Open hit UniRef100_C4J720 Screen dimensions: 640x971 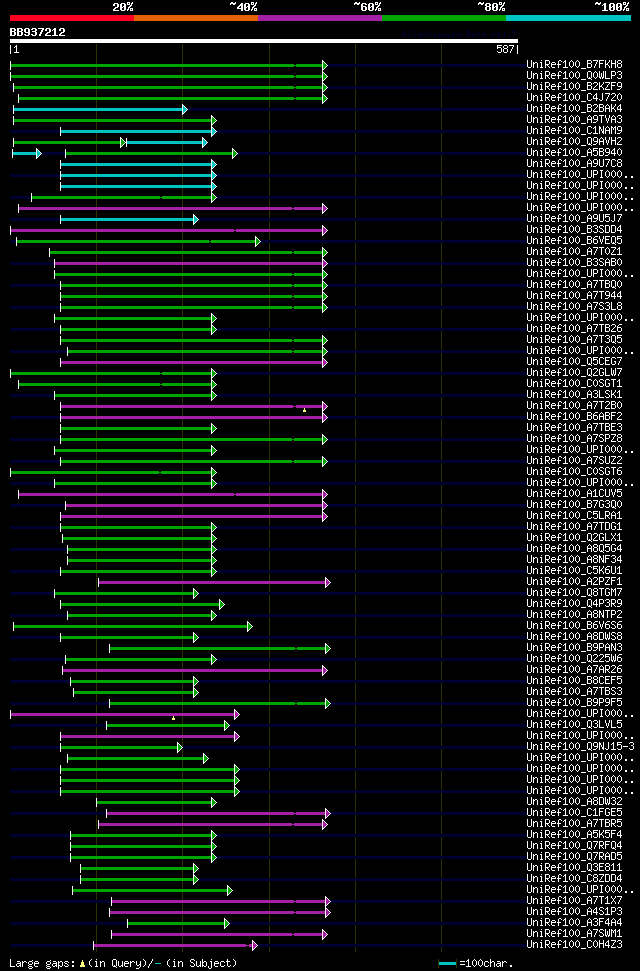tap(574, 98)
